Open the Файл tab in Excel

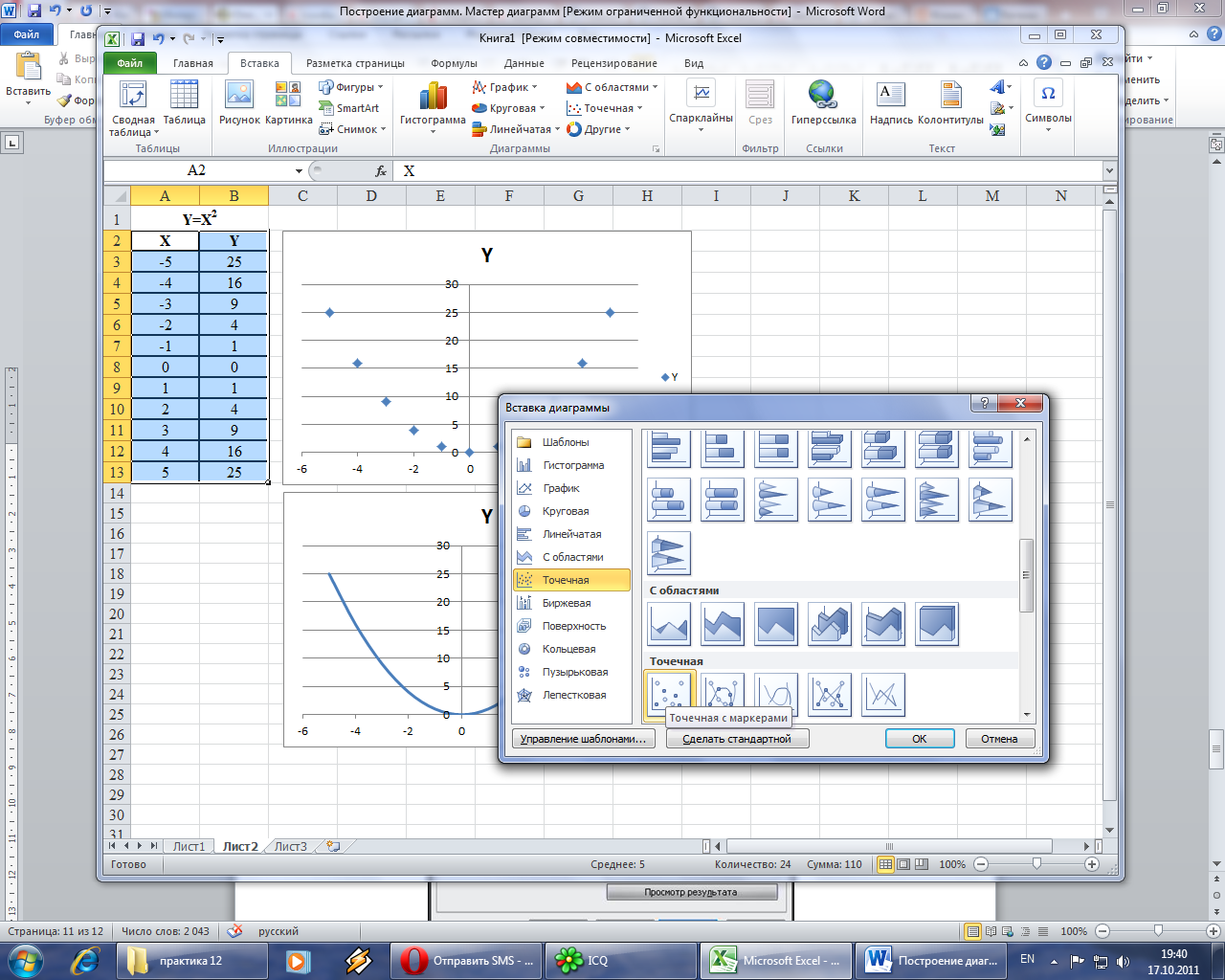(x=130, y=63)
